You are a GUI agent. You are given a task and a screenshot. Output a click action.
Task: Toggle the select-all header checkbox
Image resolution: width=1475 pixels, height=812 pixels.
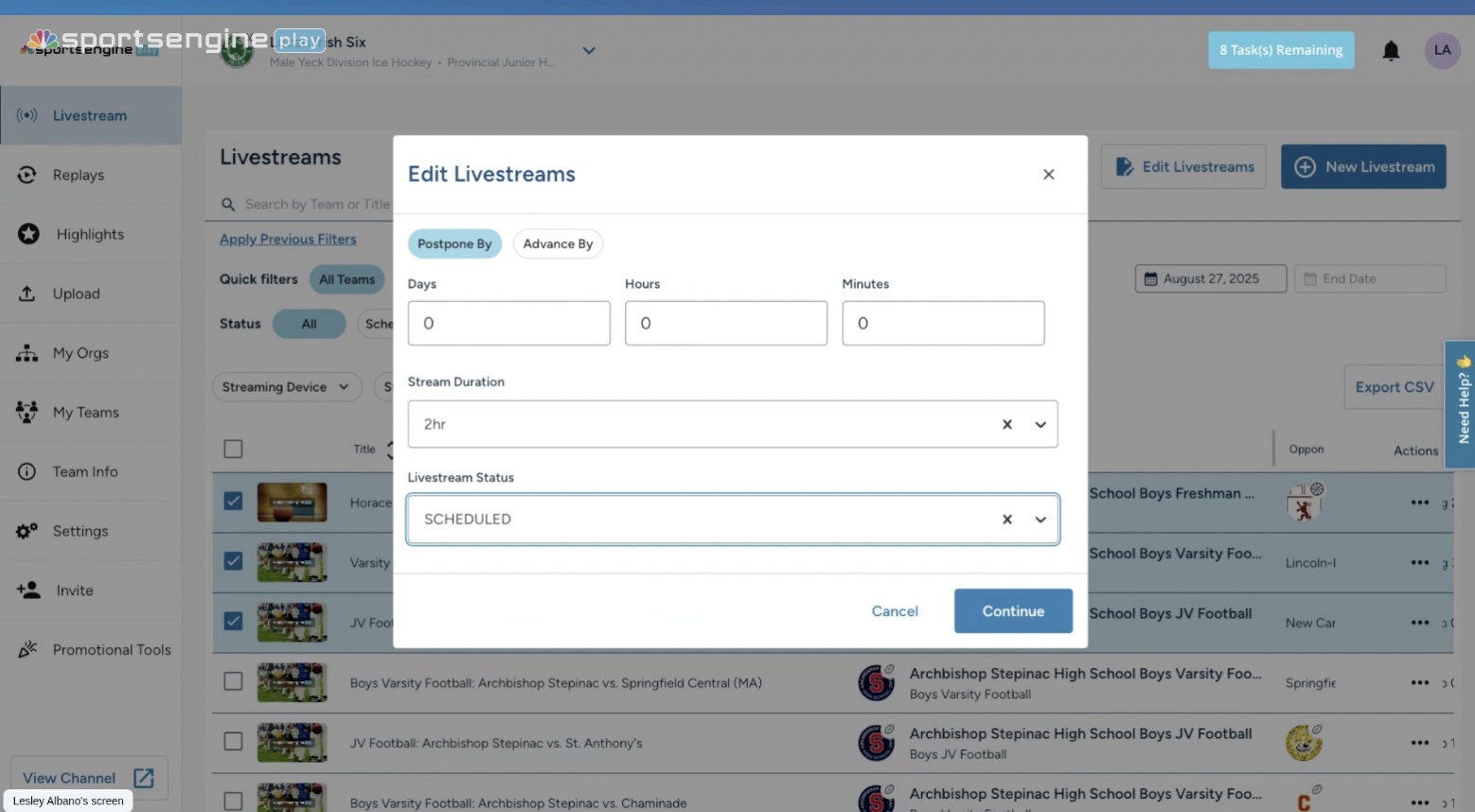(233, 449)
